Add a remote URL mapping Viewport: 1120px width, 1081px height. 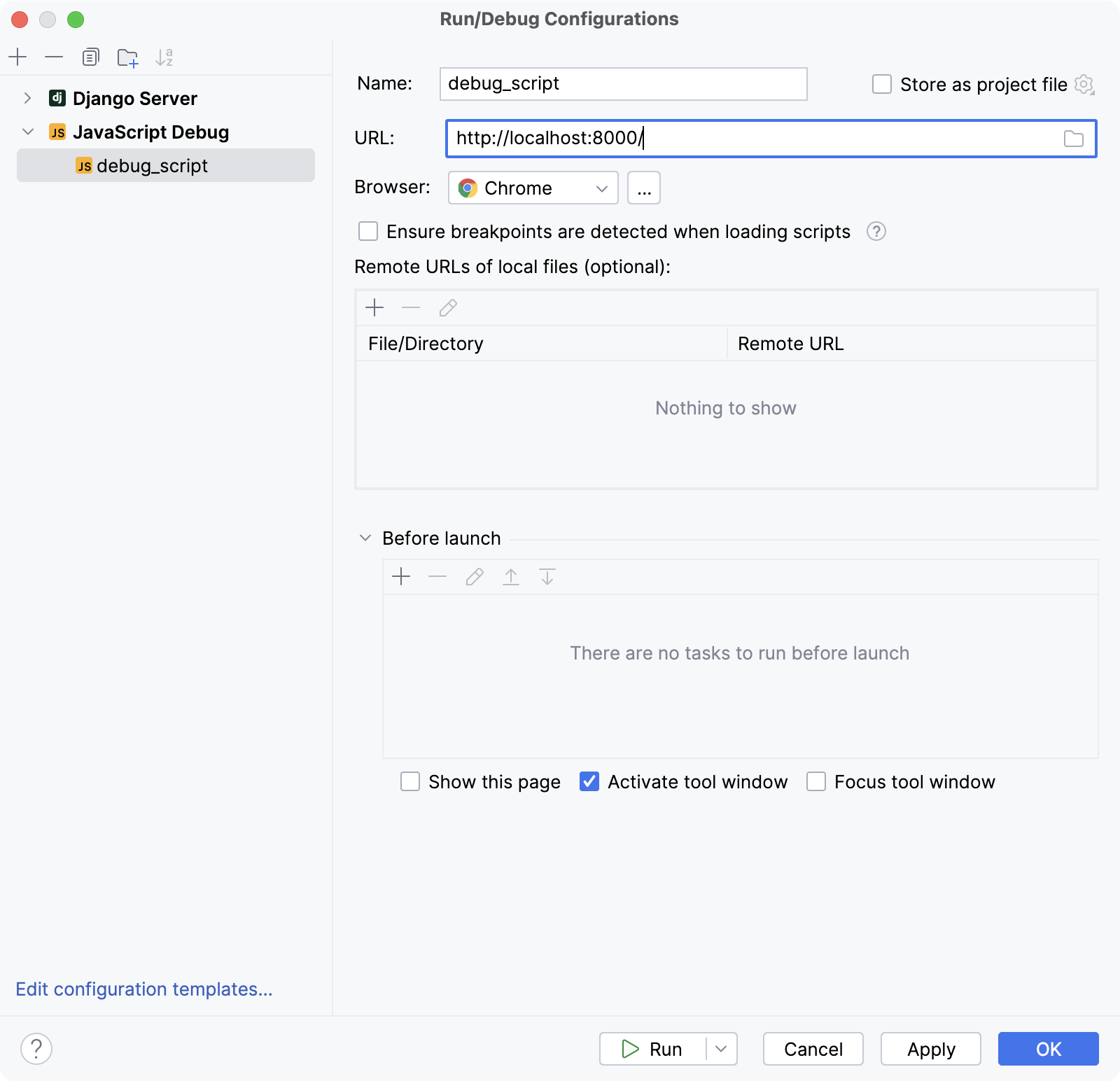pyautogui.click(x=375, y=307)
